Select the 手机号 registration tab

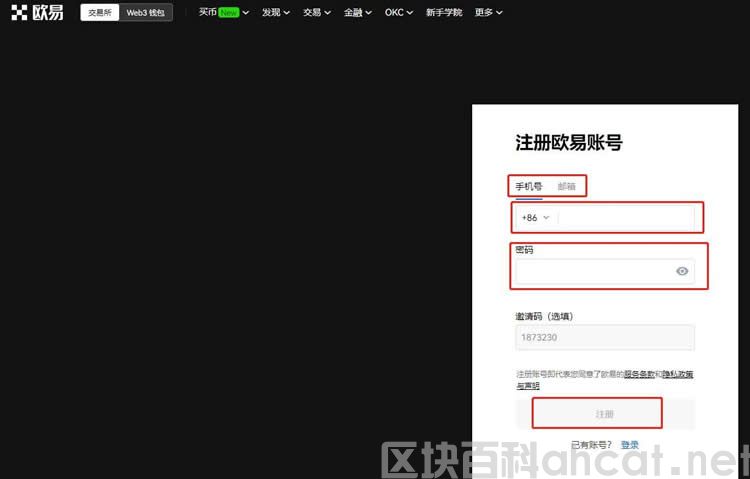tap(529, 187)
